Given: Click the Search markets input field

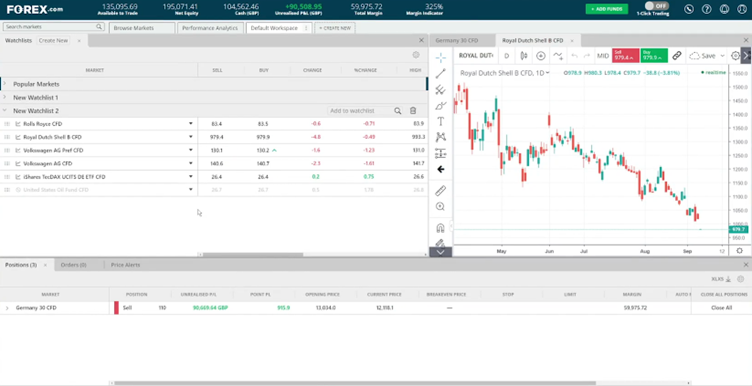Looking at the screenshot, I should pos(53,27).
